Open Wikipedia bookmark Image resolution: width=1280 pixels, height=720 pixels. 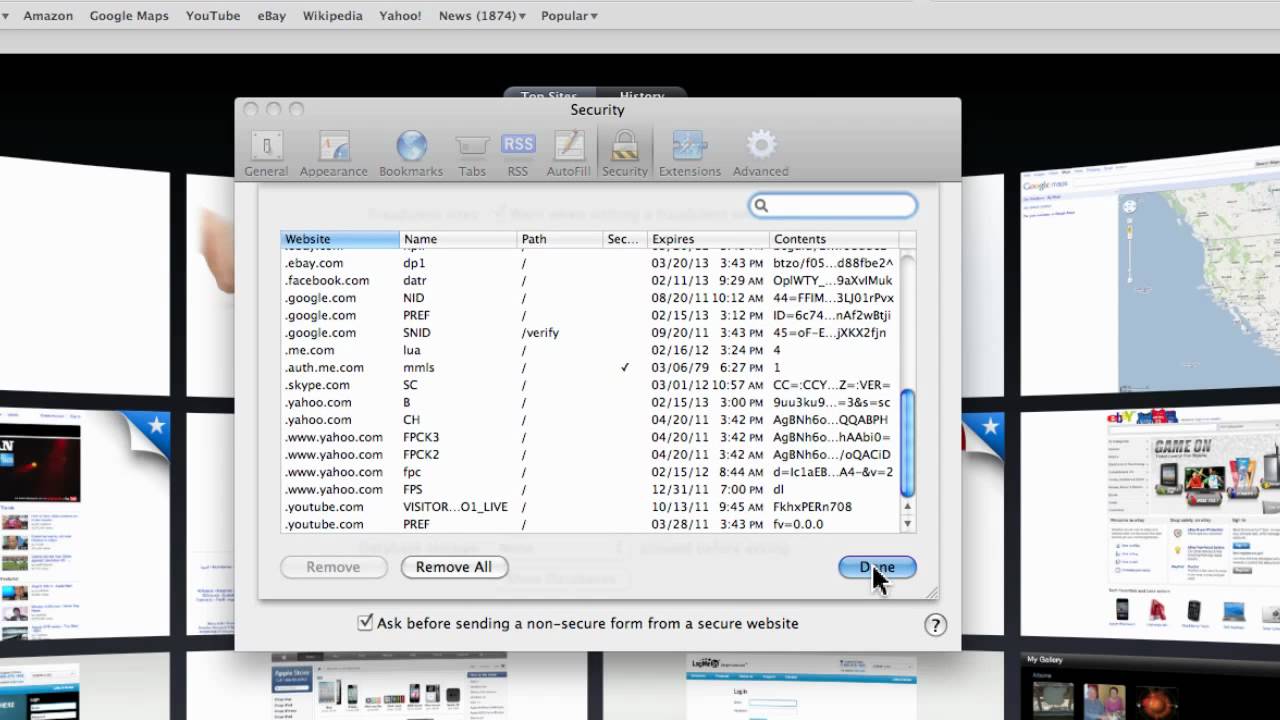pyautogui.click(x=333, y=16)
